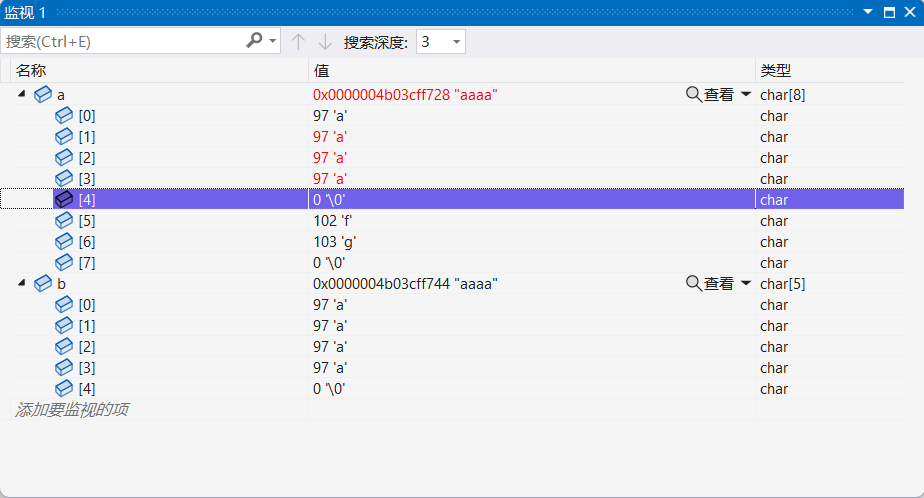This screenshot has width=924, height=498.
Task: Click the down arrow for next search result
Action: click(x=325, y=42)
